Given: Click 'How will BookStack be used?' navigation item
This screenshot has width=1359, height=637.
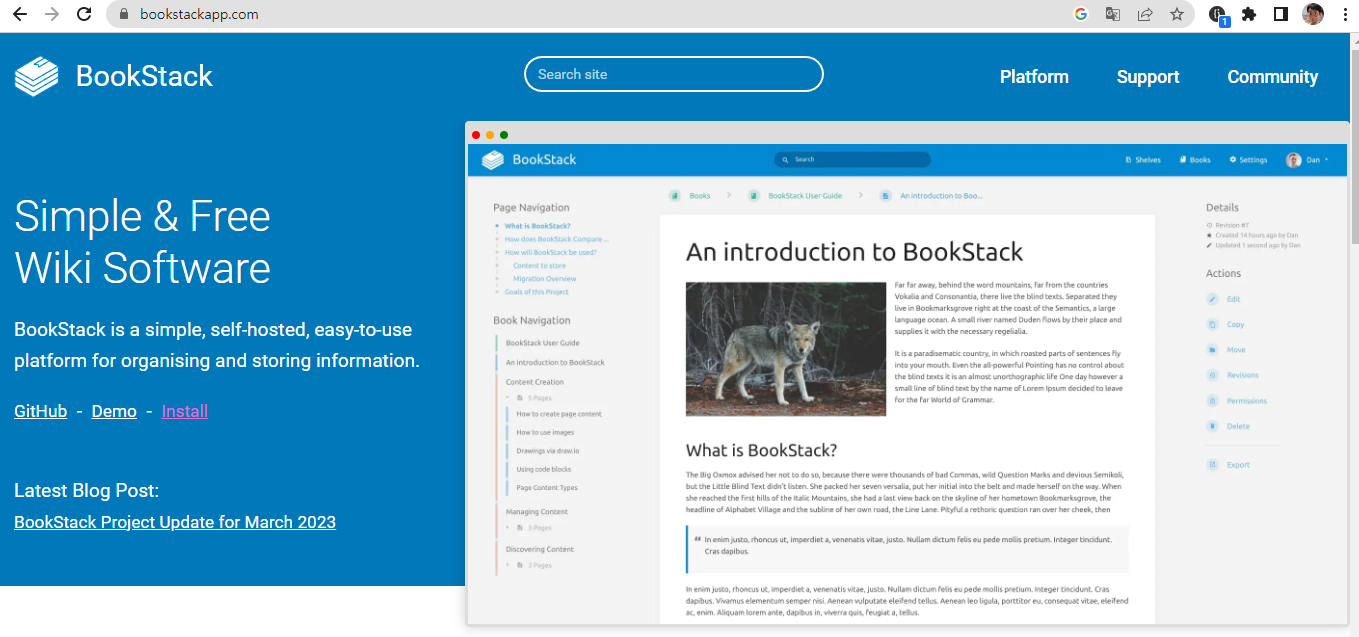Looking at the screenshot, I should click(550, 252).
